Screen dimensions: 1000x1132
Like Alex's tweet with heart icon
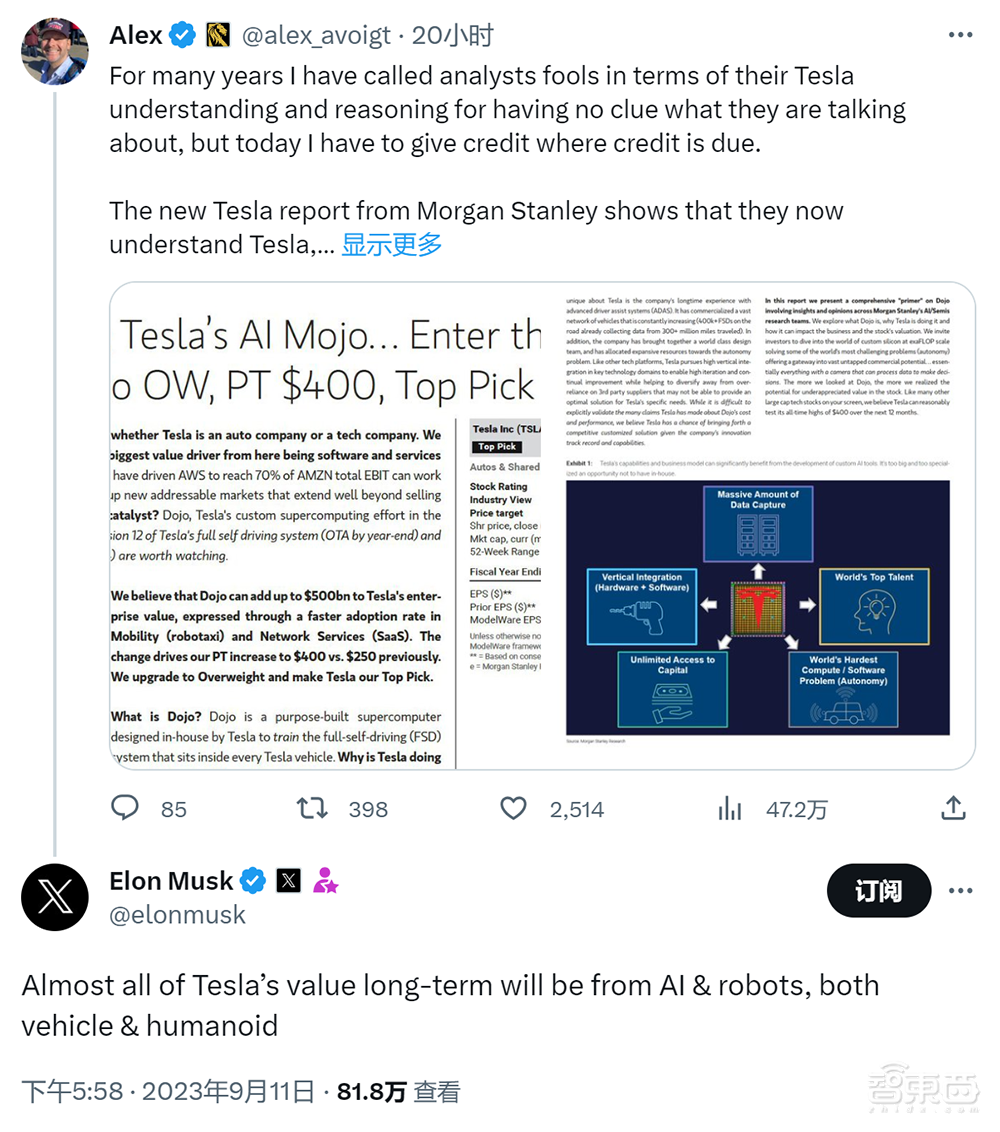point(513,808)
